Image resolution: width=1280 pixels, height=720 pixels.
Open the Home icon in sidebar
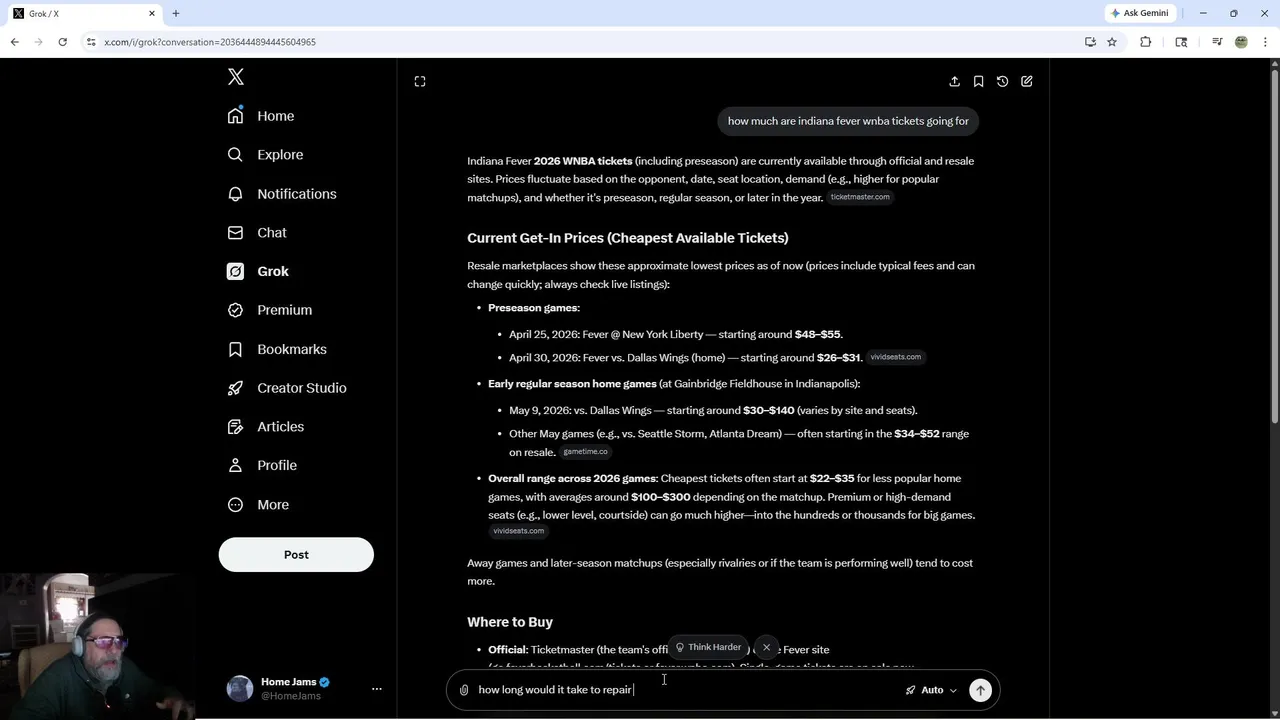click(x=235, y=116)
